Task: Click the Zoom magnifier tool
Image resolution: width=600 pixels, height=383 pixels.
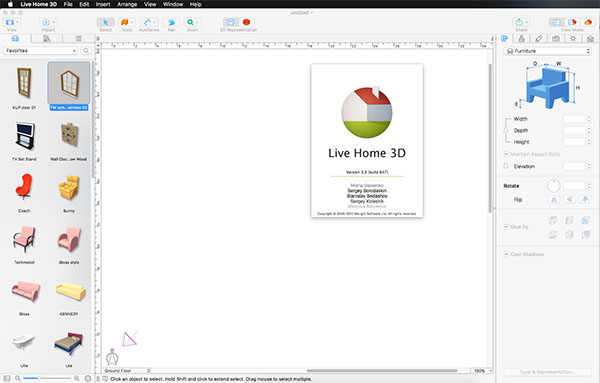Action: 192,23
